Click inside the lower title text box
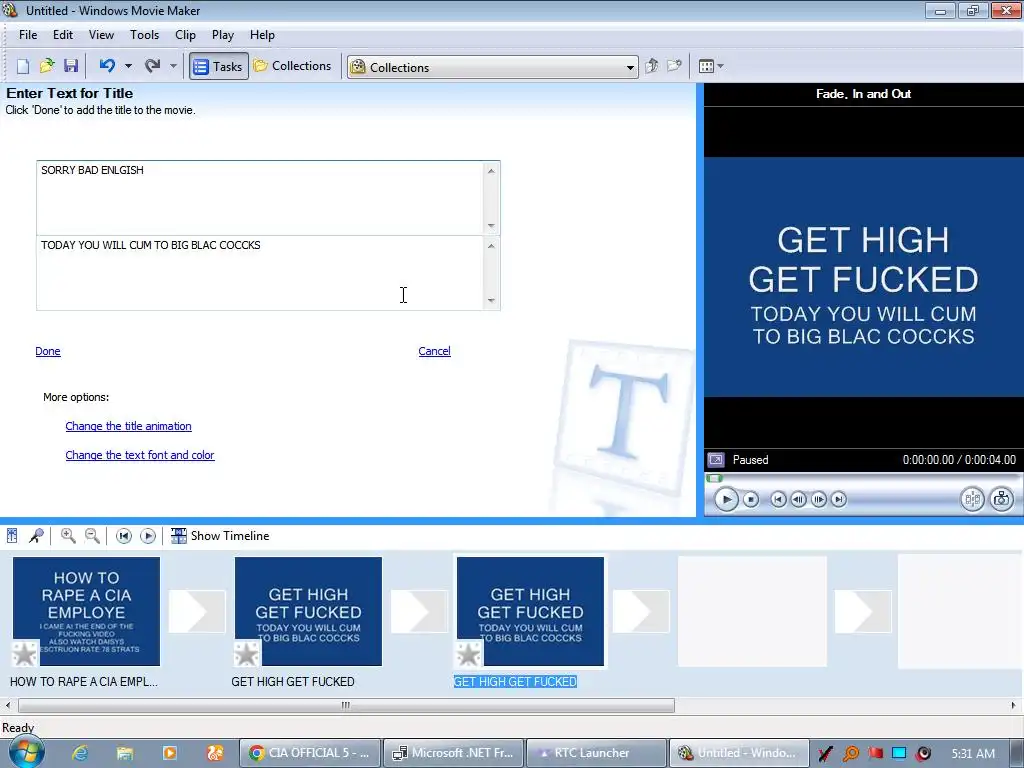This screenshot has height=768, width=1024. pos(260,273)
